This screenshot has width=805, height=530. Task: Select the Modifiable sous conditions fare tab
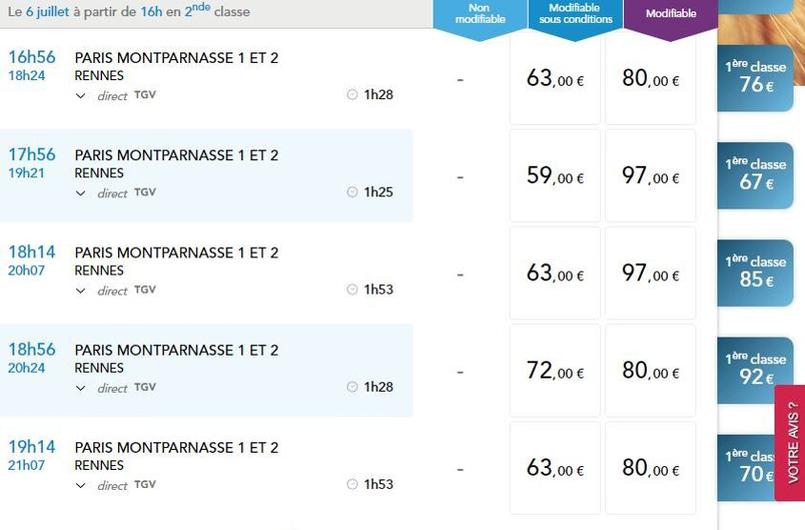pos(574,14)
